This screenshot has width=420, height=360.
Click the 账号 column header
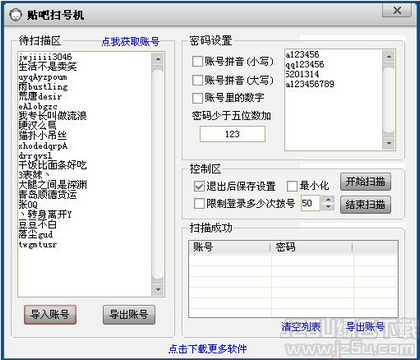(229, 248)
